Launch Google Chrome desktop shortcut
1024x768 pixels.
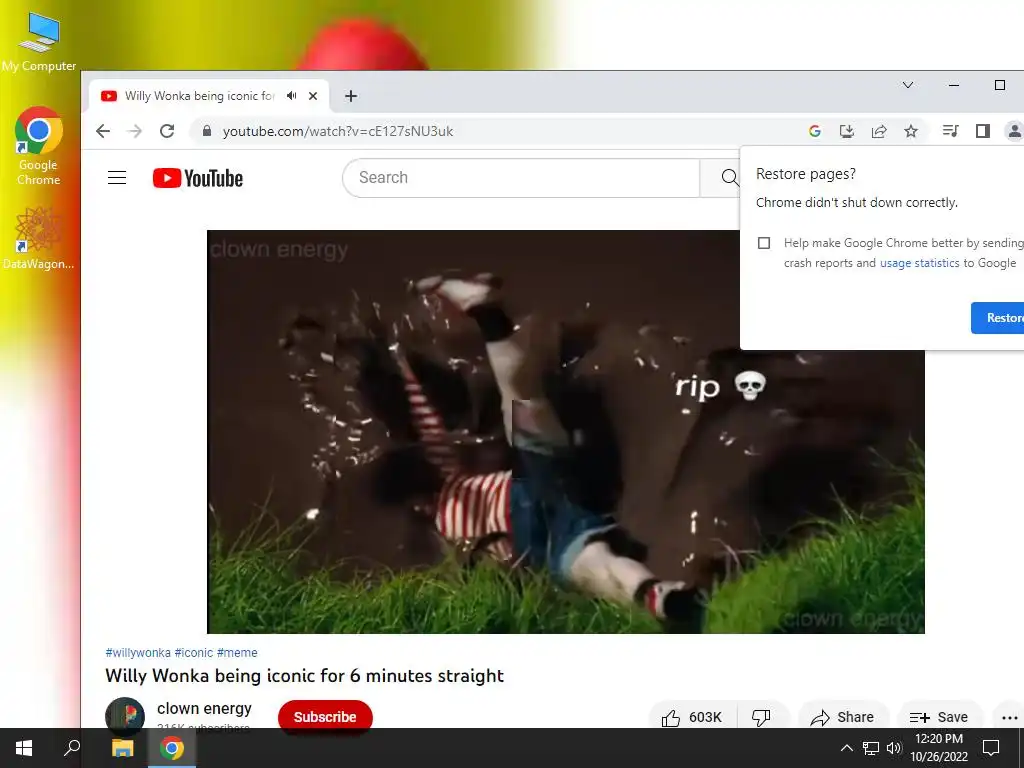39,146
